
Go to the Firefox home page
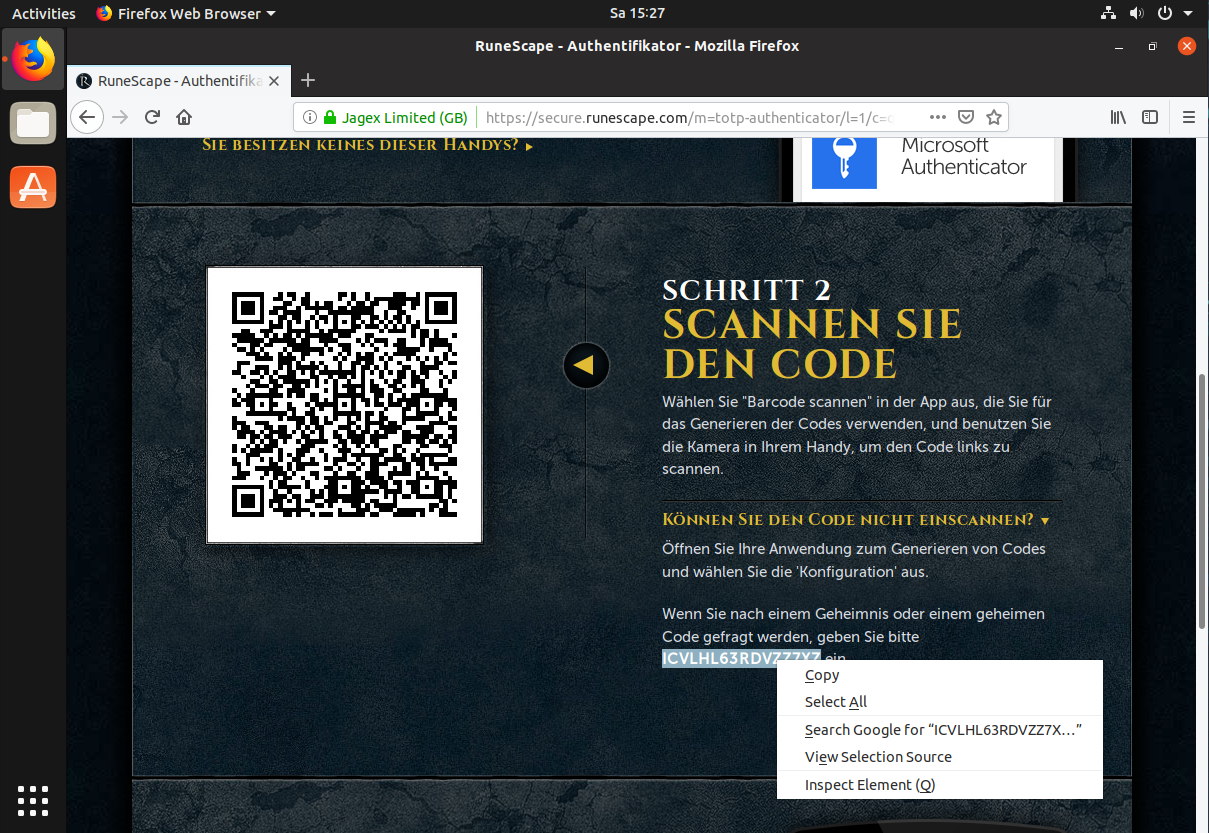pyautogui.click(x=184, y=117)
